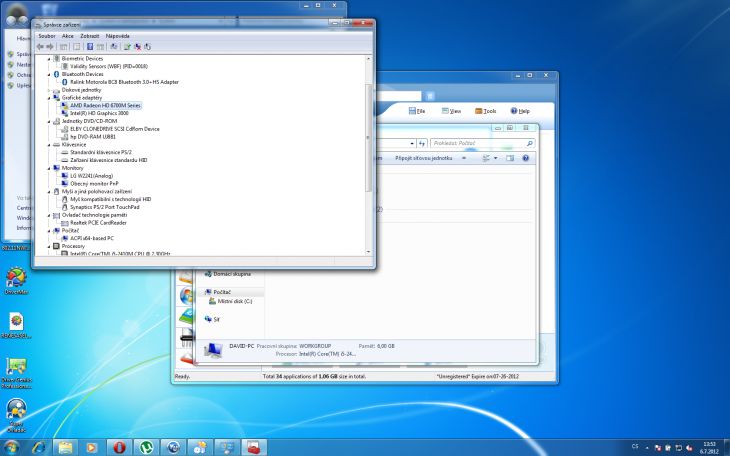Expand the Diskové jednotky node

pos(49,90)
